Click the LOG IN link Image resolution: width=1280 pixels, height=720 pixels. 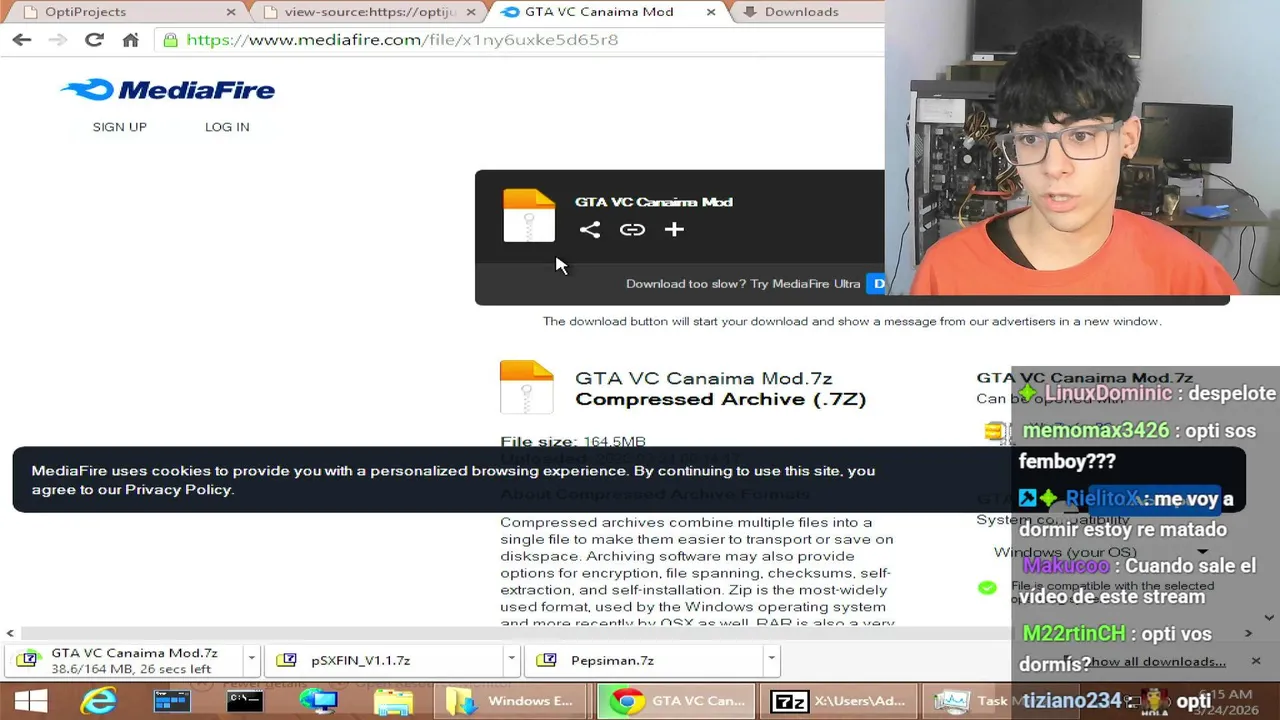pos(227,127)
